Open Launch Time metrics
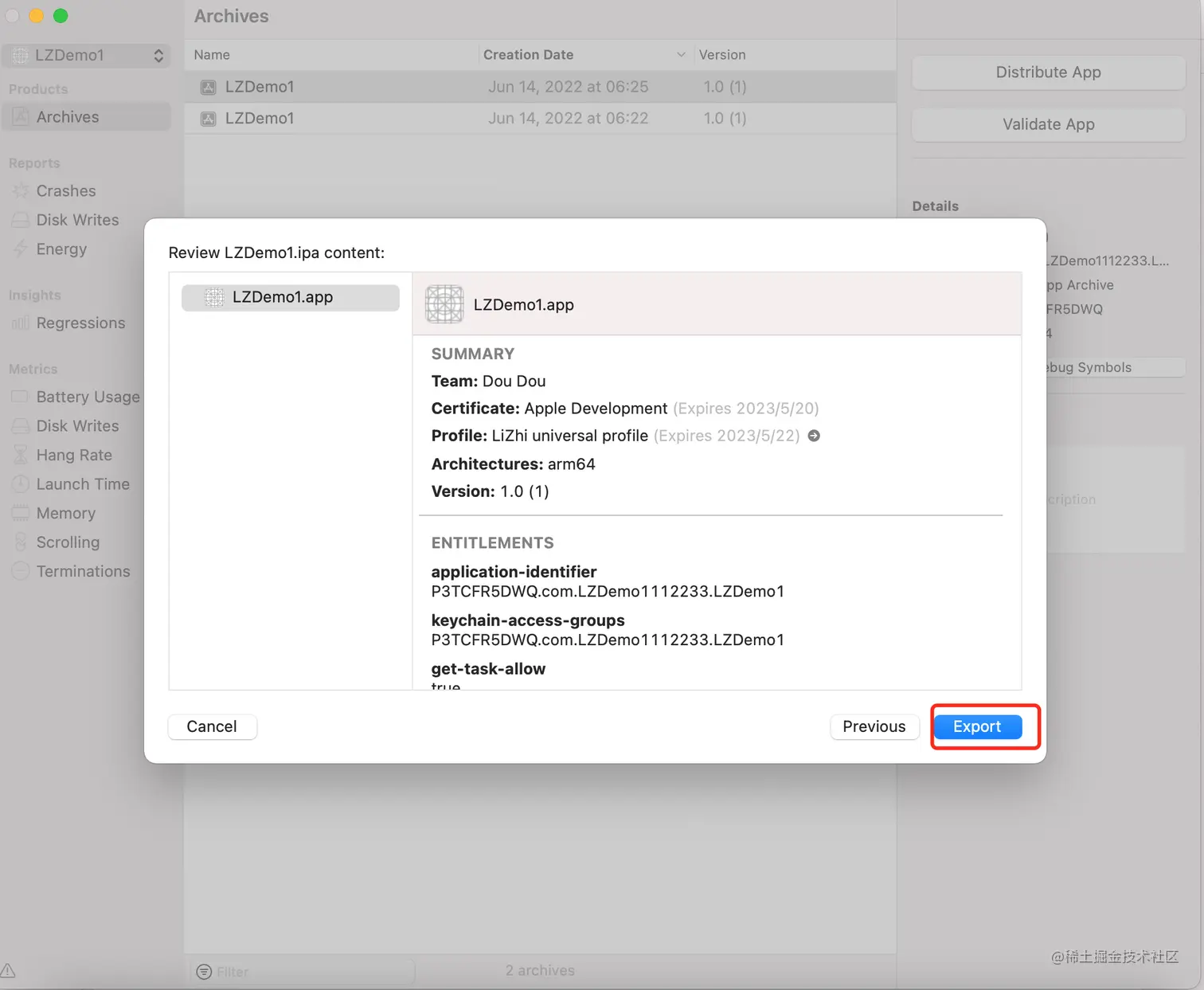1204x990 pixels. coord(83,484)
